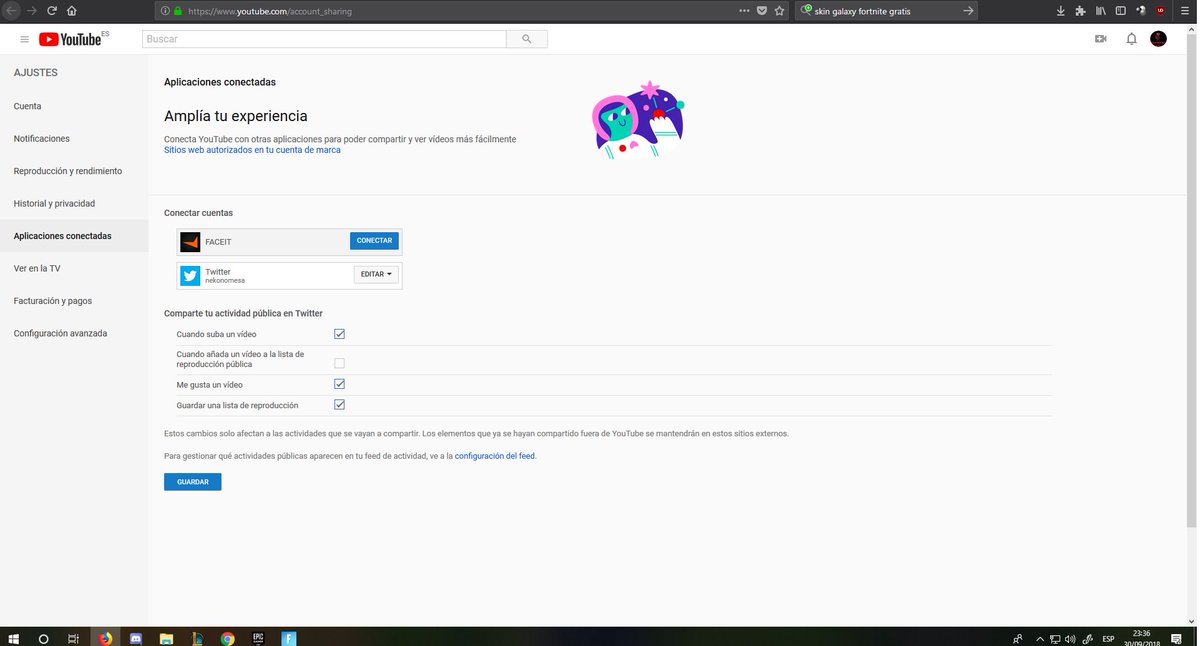Open the puzzle-piece extensions icon
Viewport: 1200px width, 646px height.
tap(1080, 11)
